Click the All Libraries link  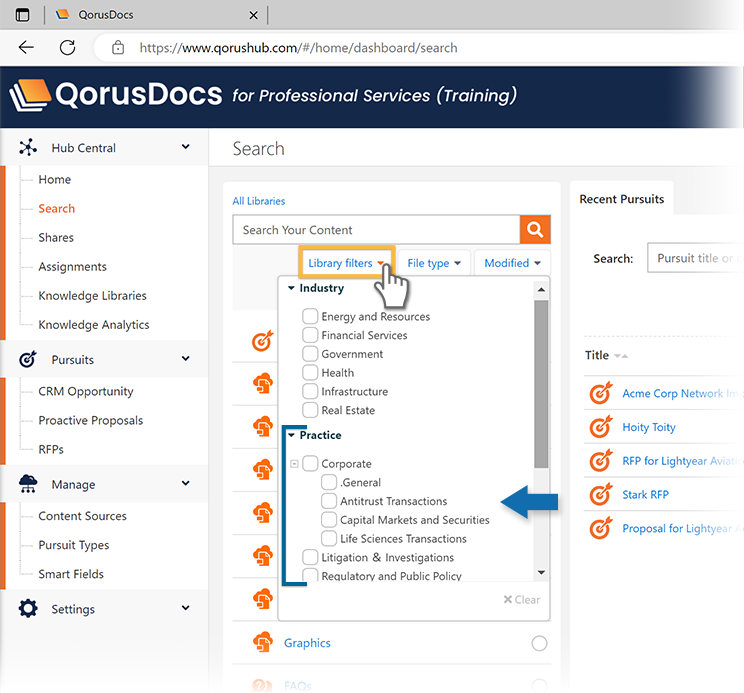pyautogui.click(x=259, y=201)
